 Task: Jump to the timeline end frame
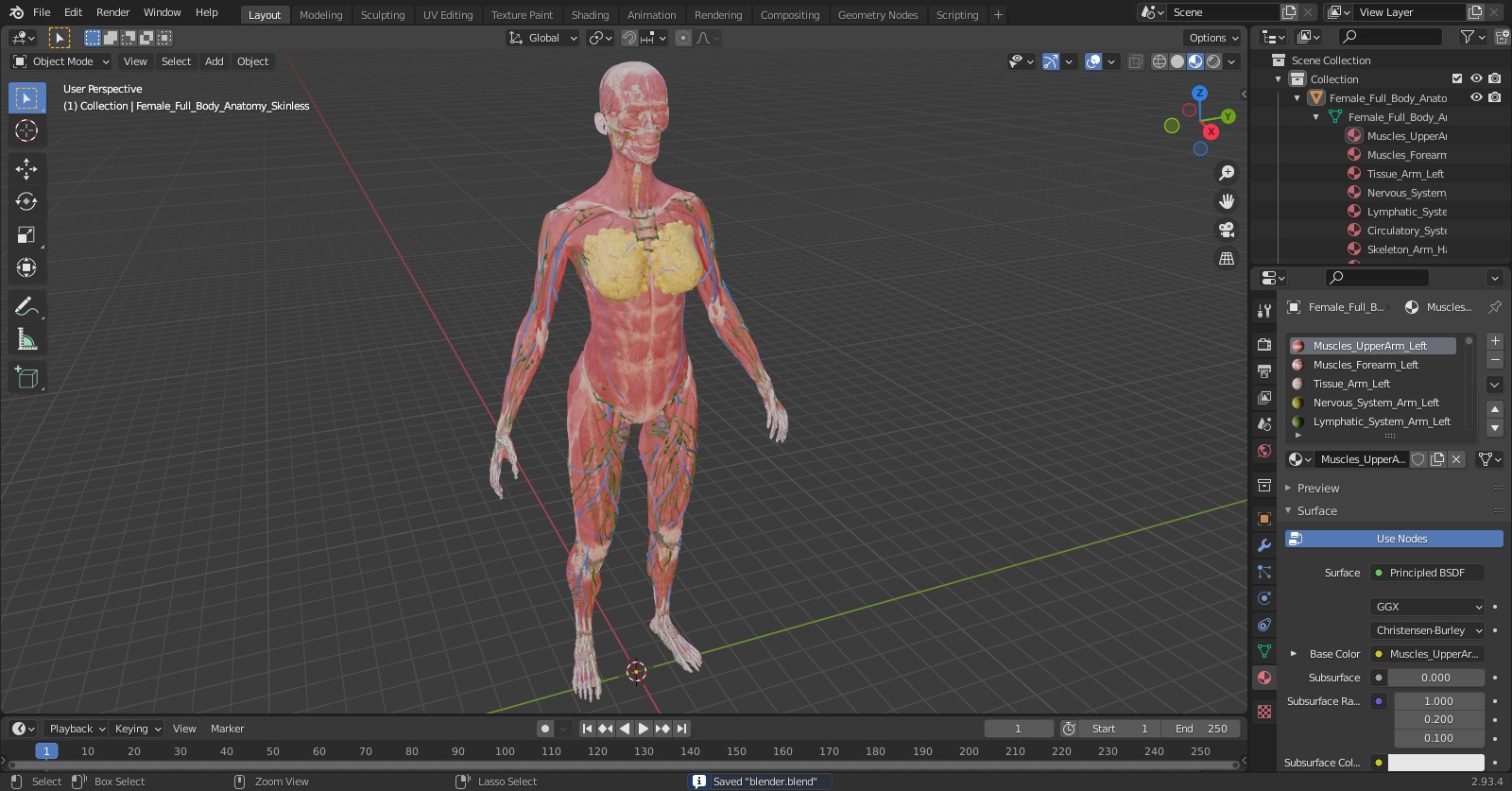[681, 729]
